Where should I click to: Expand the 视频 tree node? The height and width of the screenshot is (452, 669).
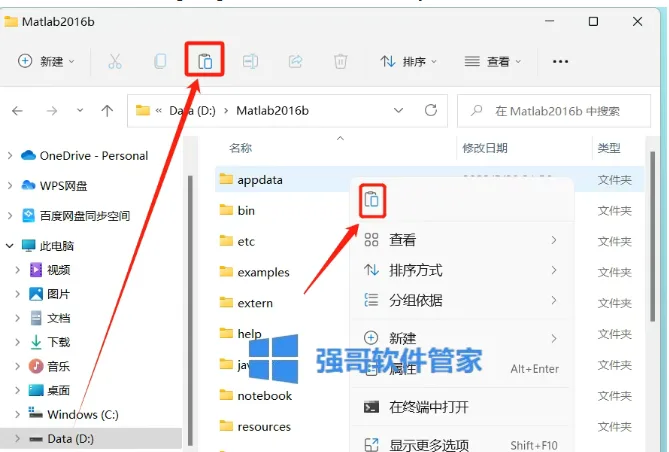pyautogui.click(x=17, y=270)
